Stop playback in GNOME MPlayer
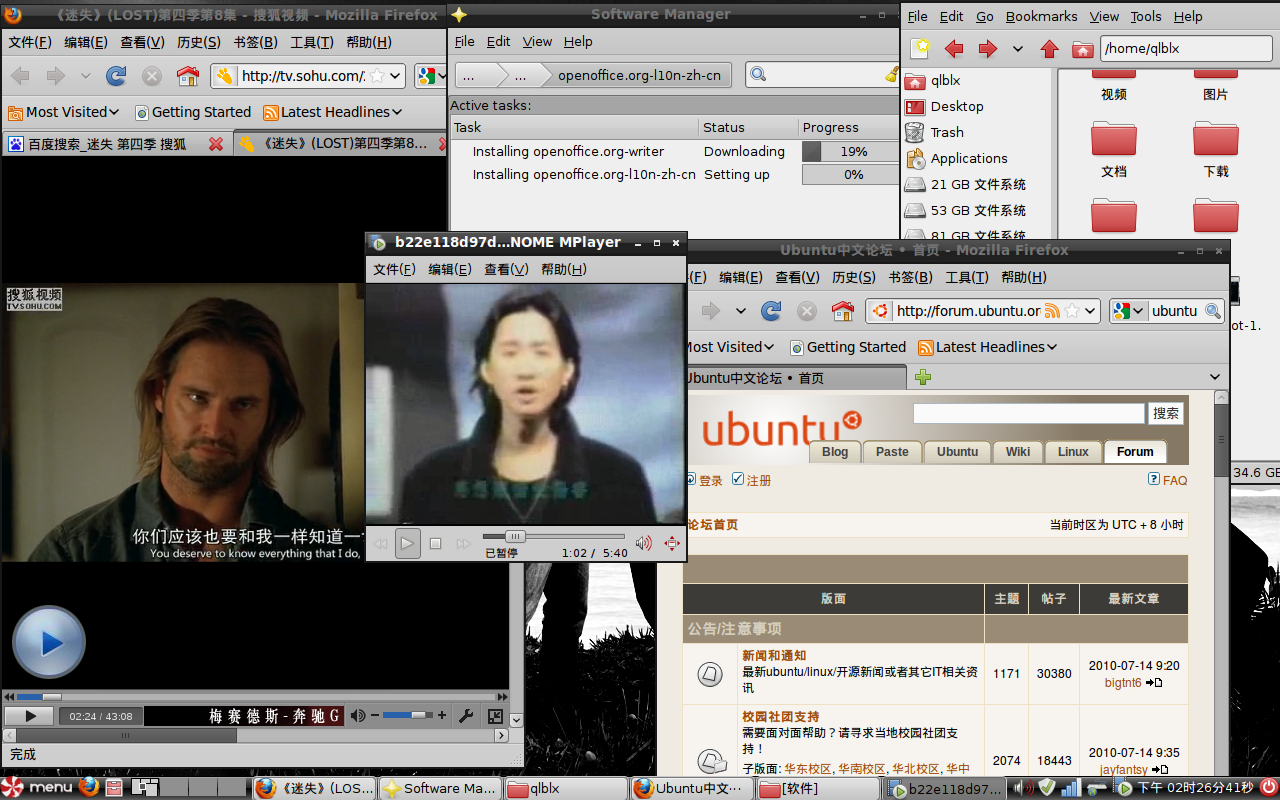Image resolution: width=1280 pixels, height=800 pixels. (435, 544)
